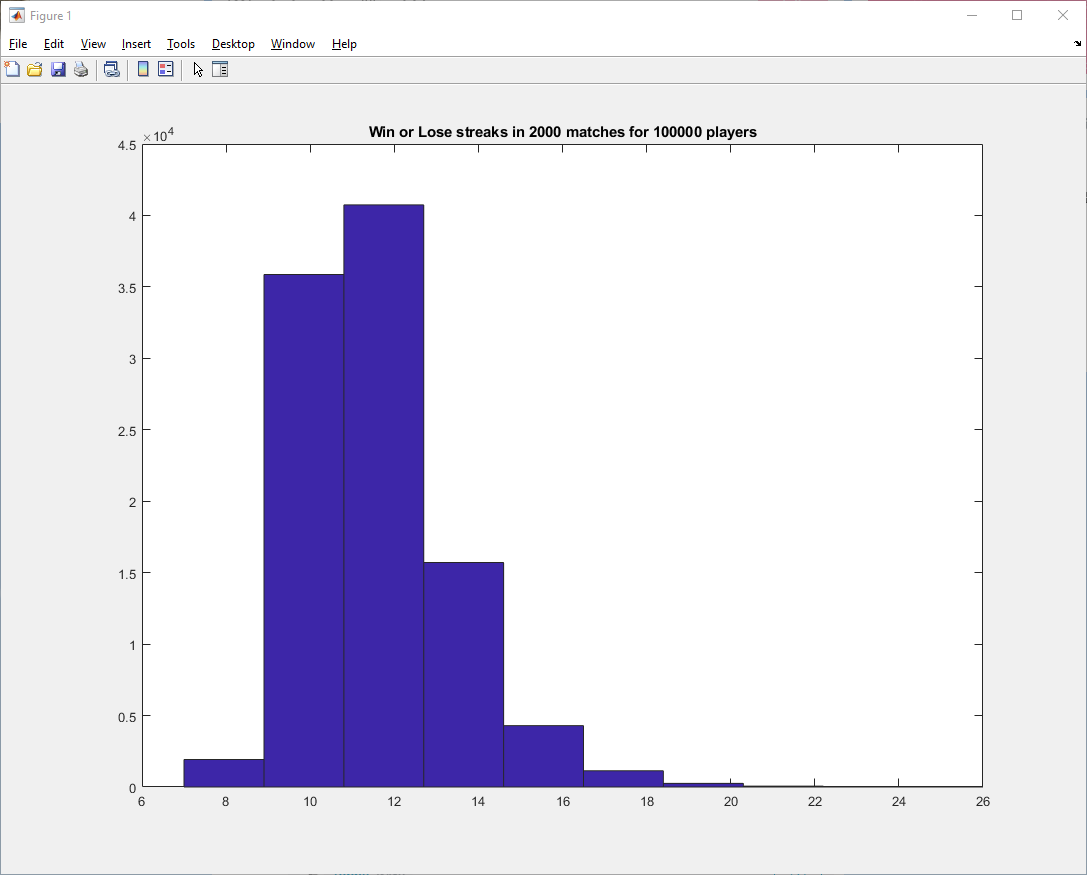Open the Tools menu
This screenshot has width=1087, height=875.
click(181, 44)
